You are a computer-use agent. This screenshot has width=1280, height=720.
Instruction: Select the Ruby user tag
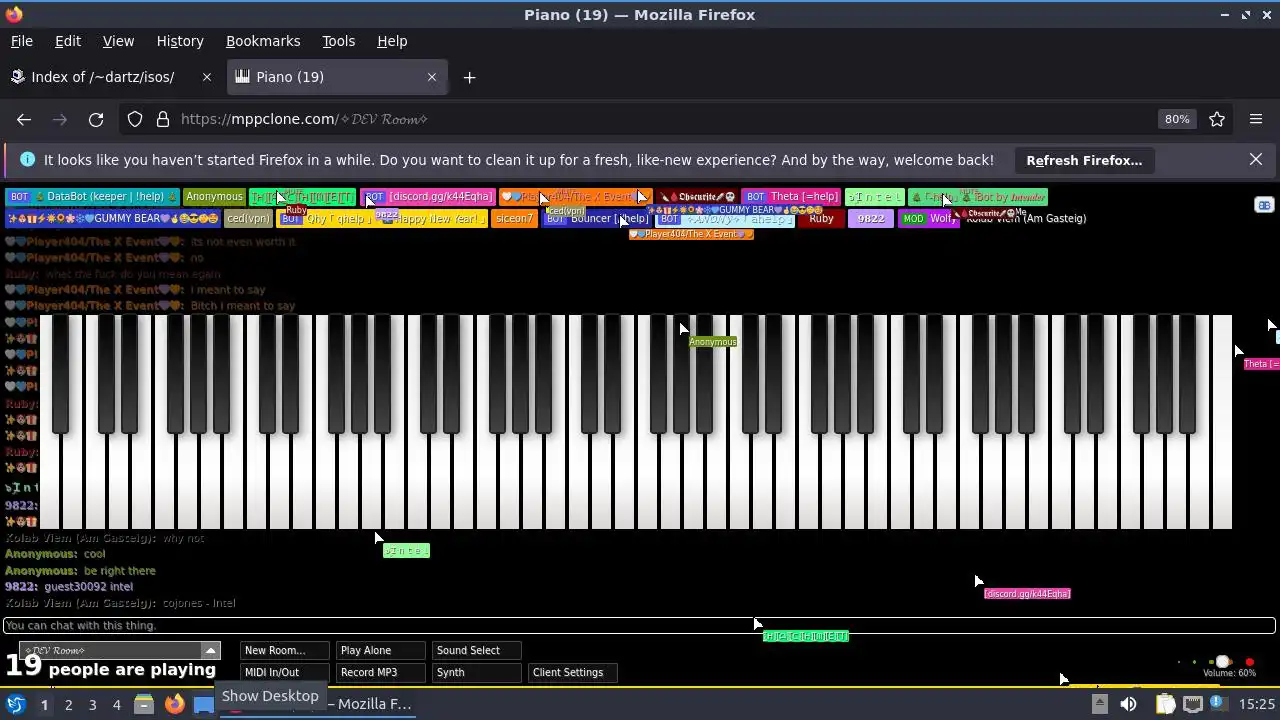(821, 219)
